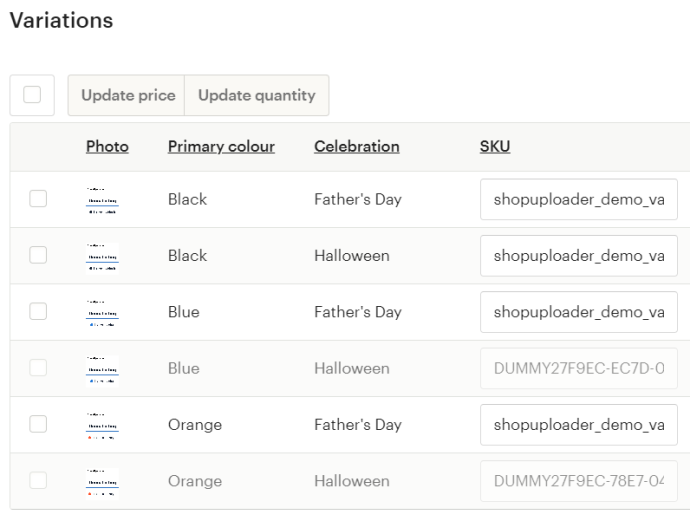Tick the select-all variations checkbox
Viewport: 690px width, 521px height.
(x=32, y=95)
